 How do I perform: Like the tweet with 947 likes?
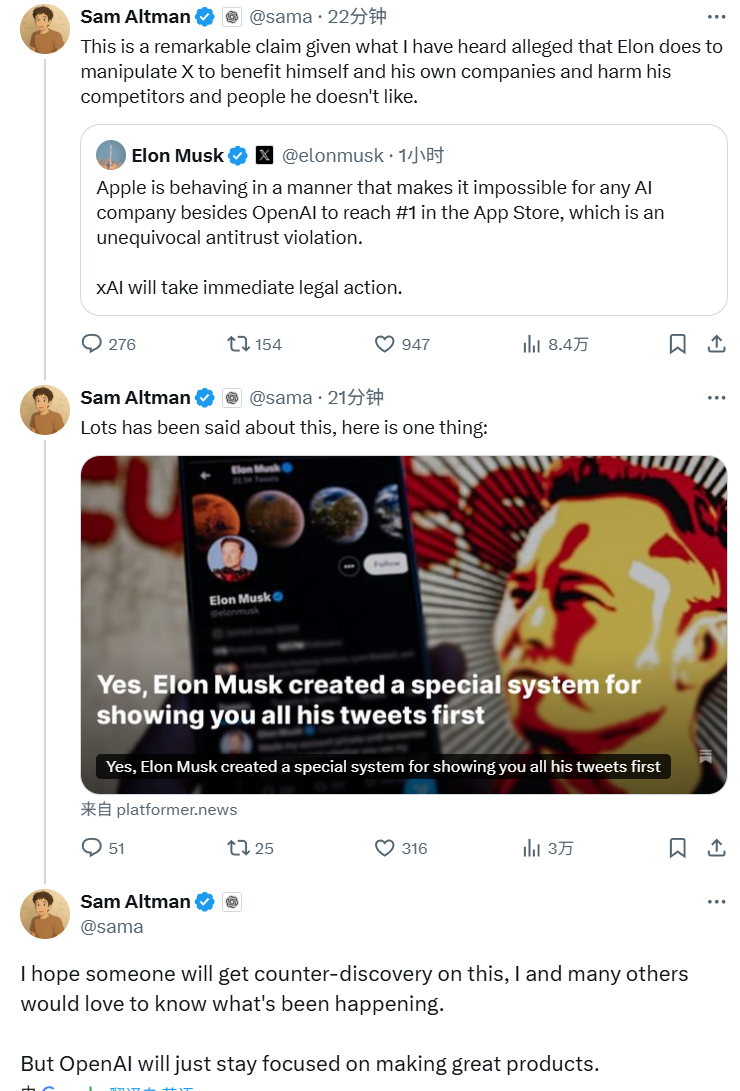coord(402,344)
